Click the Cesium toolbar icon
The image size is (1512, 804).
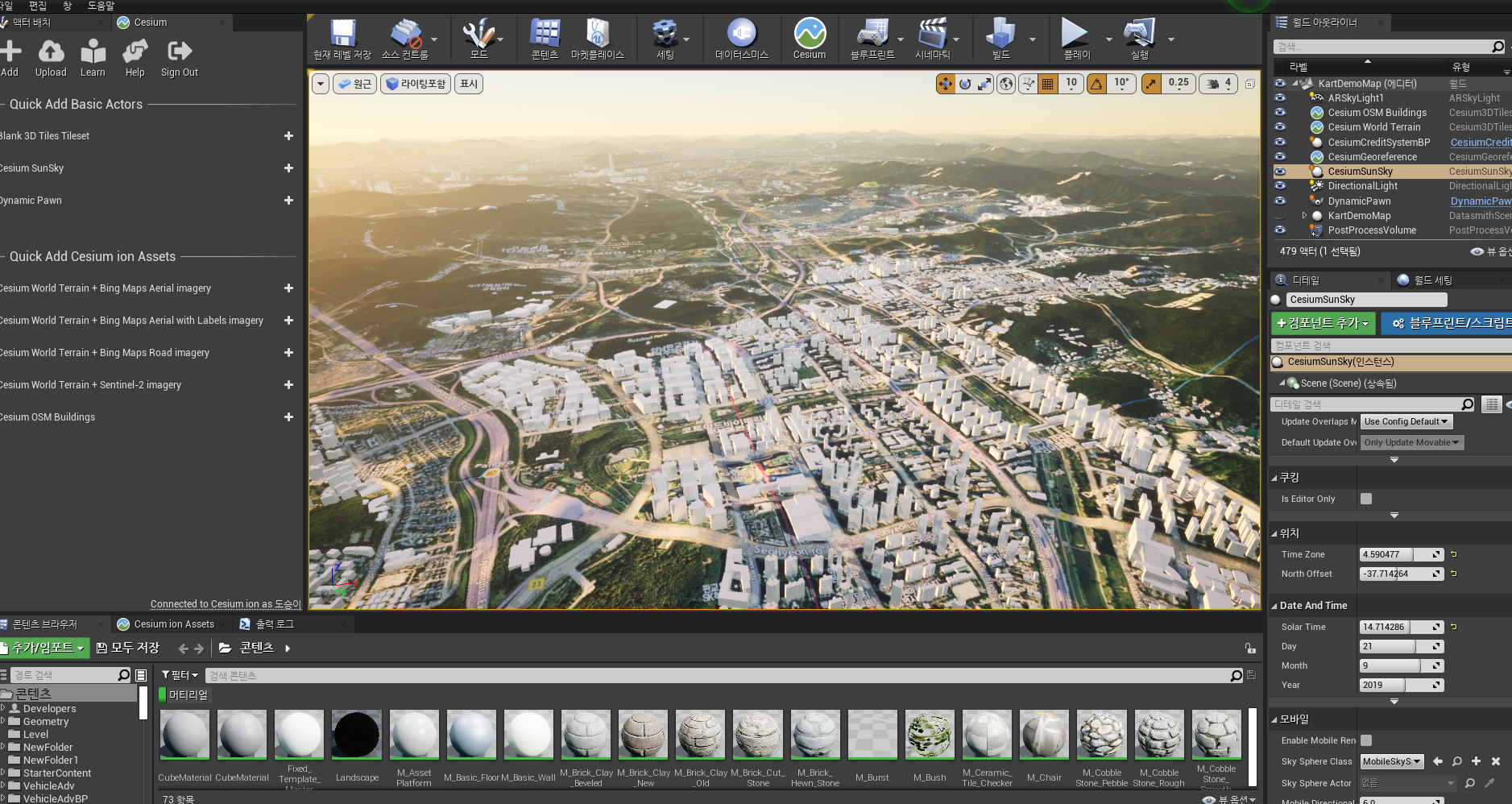pos(810,39)
